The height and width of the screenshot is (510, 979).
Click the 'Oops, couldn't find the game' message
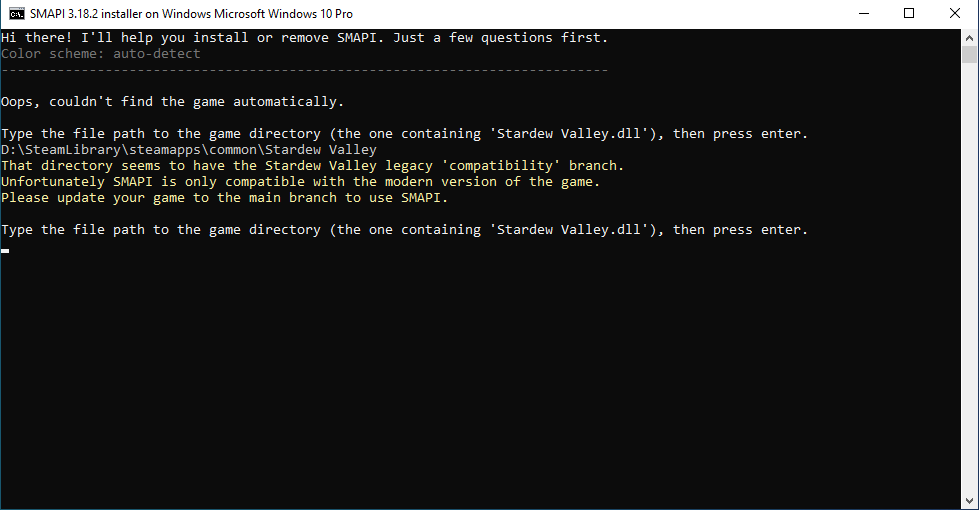(x=172, y=102)
